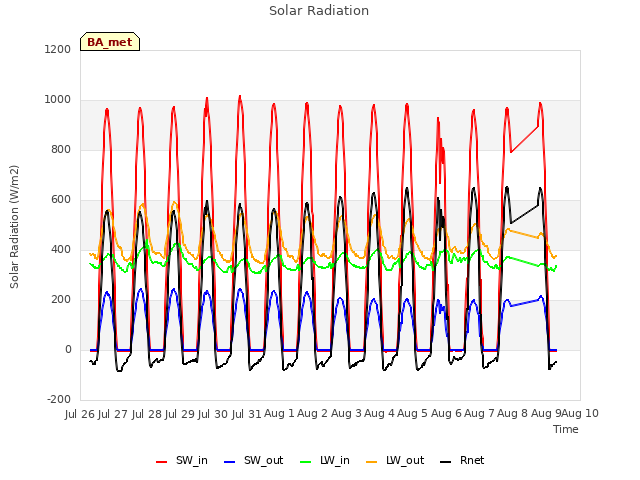
Task: Click the black Rnet legend swatch
Action: (x=446, y=462)
